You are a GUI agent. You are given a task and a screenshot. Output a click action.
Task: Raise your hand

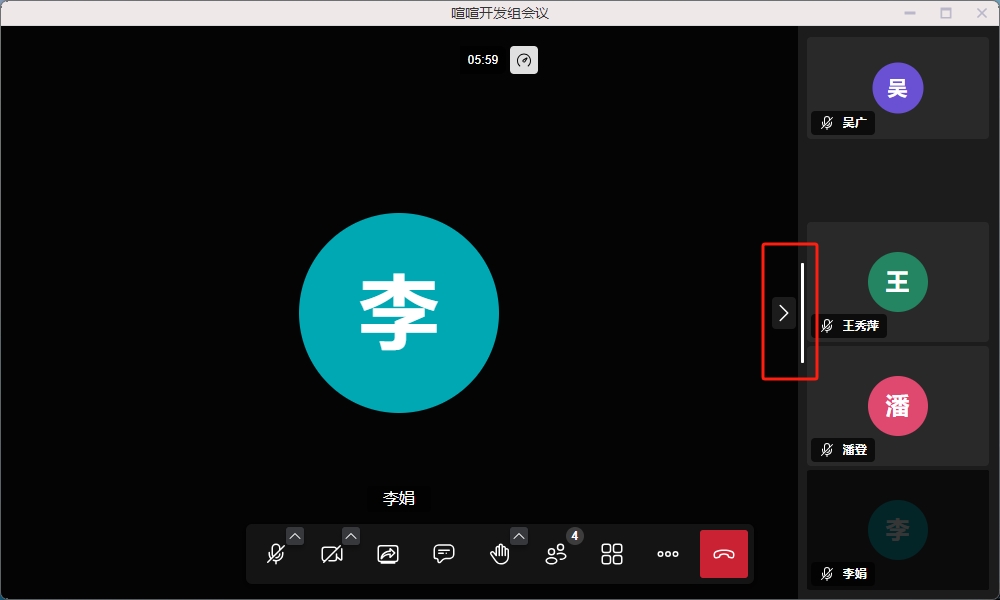coord(500,554)
